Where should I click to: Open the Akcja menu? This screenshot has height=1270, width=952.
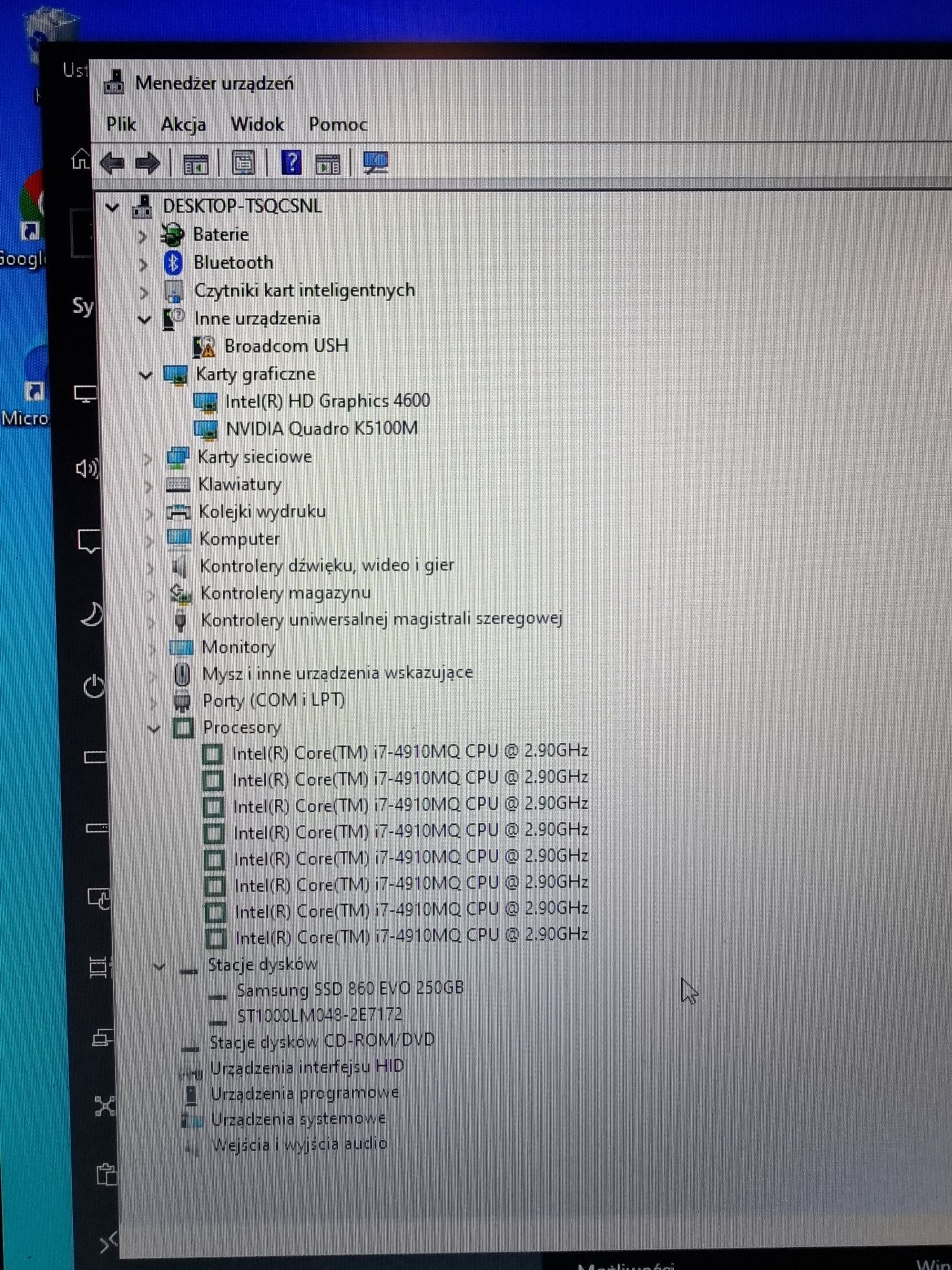(183, 124)
